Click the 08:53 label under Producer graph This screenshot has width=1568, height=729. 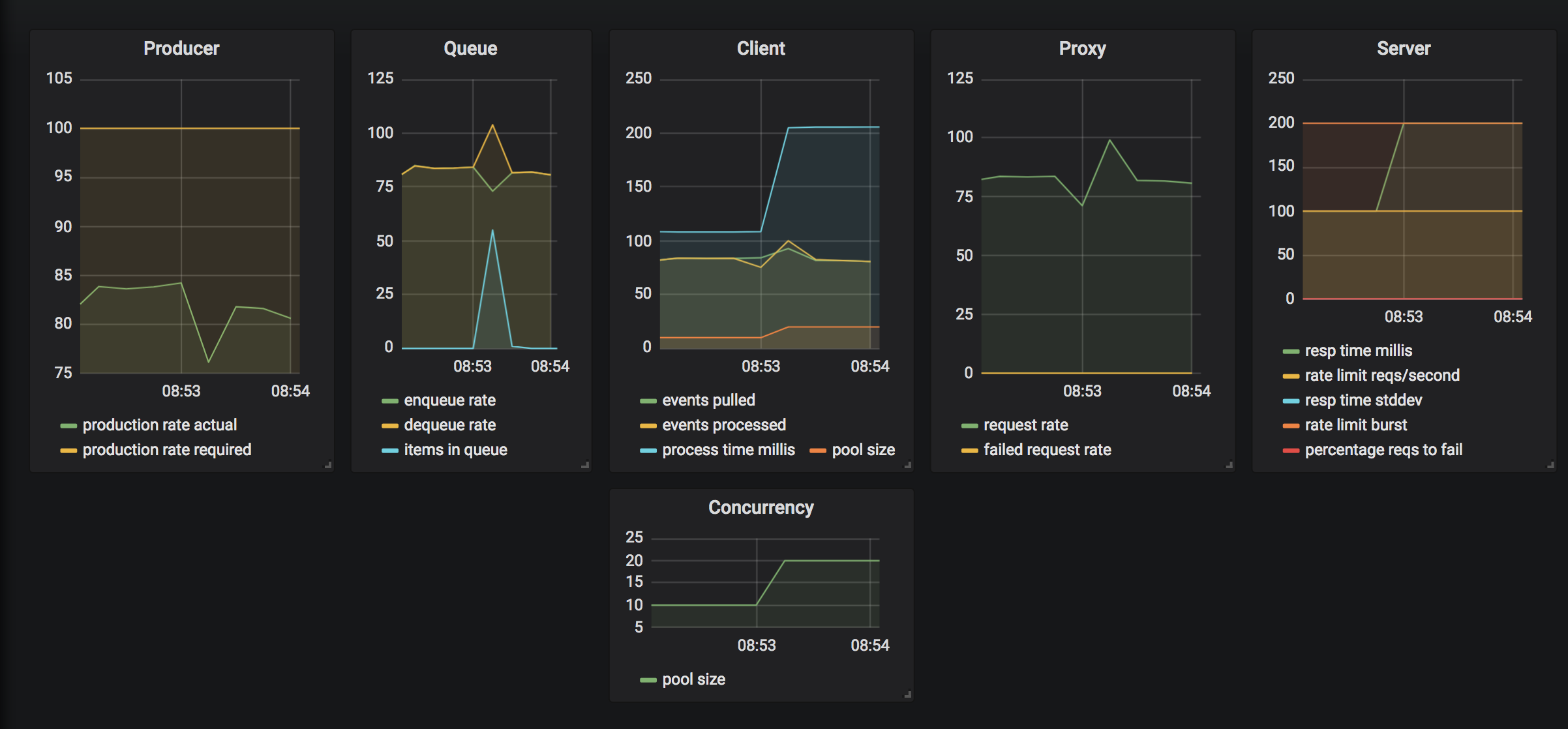(181, 391)
